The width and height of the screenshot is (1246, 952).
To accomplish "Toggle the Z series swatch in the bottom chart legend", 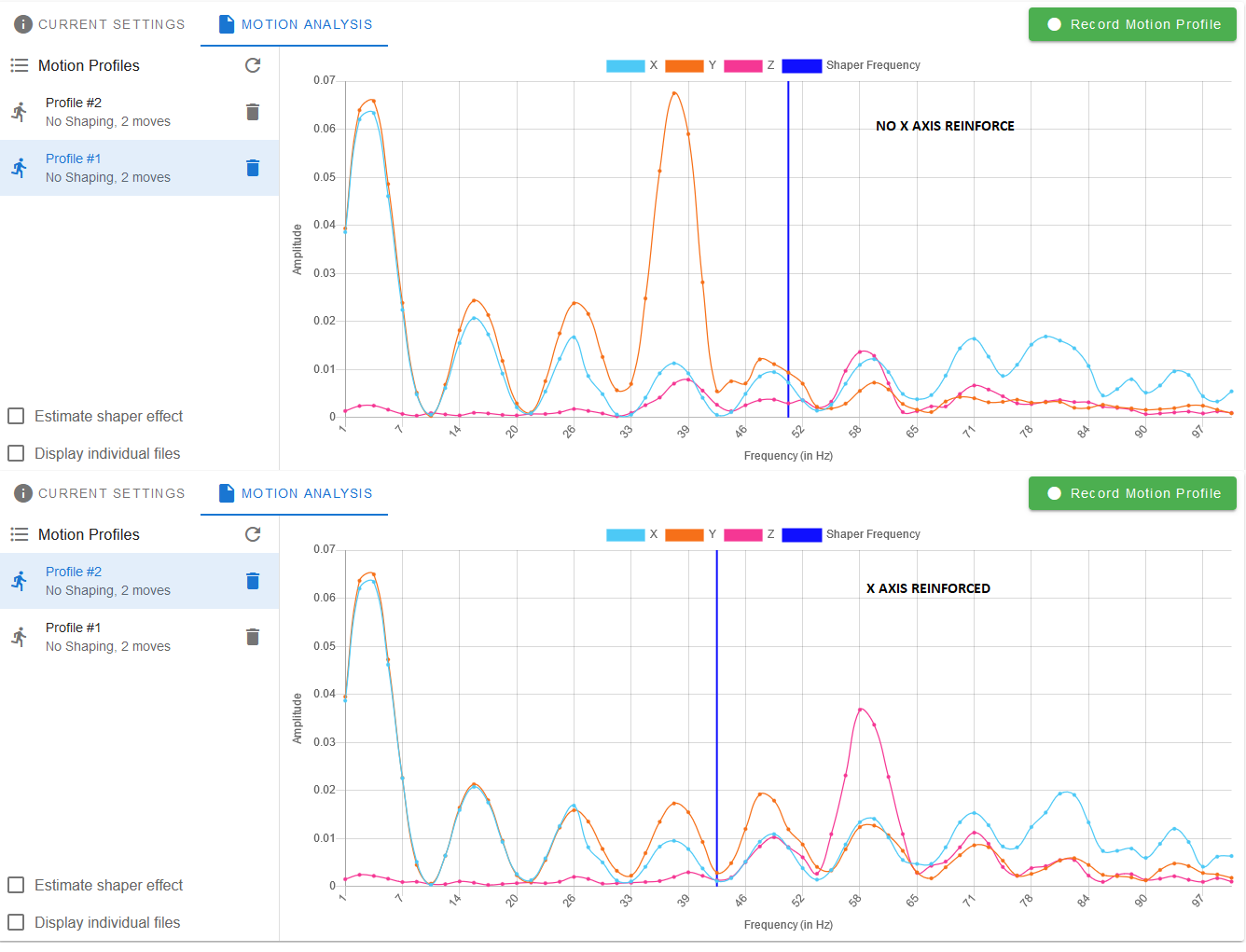I will (x=743, y=534).
